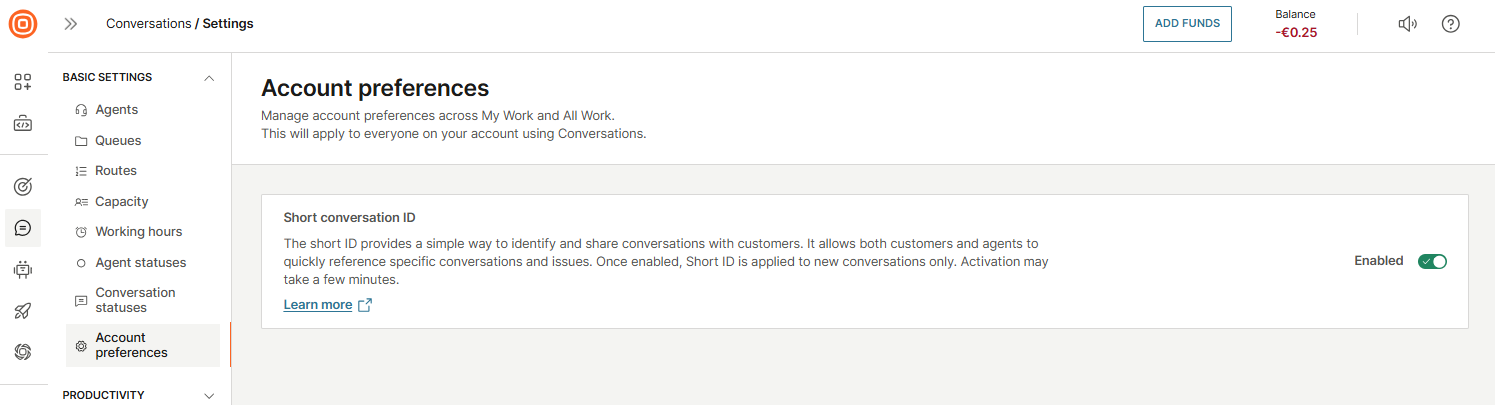
Task: Expand the side navigation with double chevron
Action: (71, 24)
